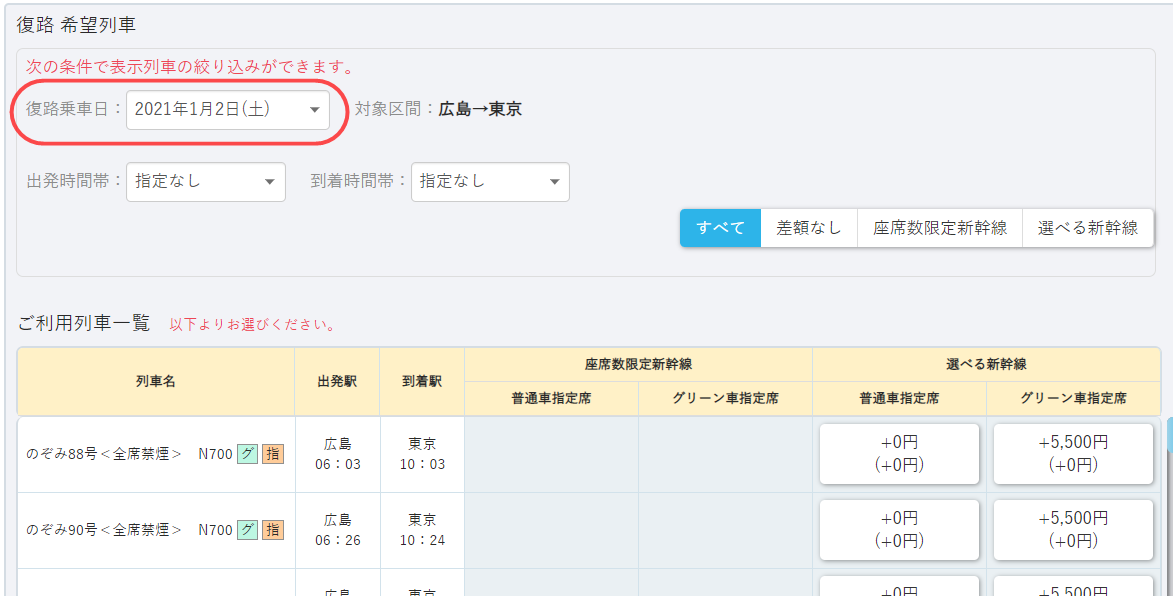Click the 広島→東京 section text
The width and height of the screenshot is (1173, 596).
[480, 109]
